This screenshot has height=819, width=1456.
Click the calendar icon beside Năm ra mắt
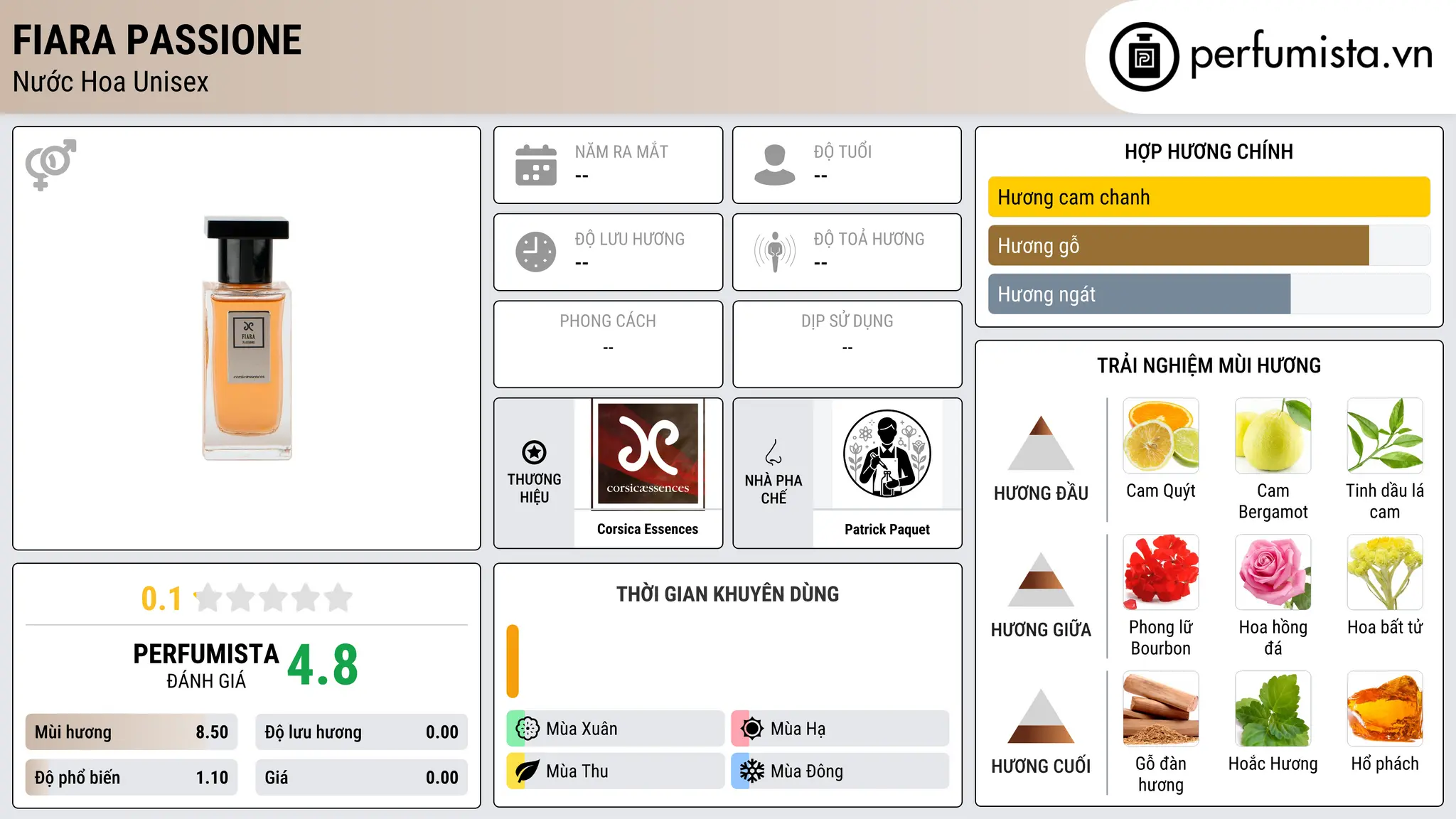coord(536,165)
